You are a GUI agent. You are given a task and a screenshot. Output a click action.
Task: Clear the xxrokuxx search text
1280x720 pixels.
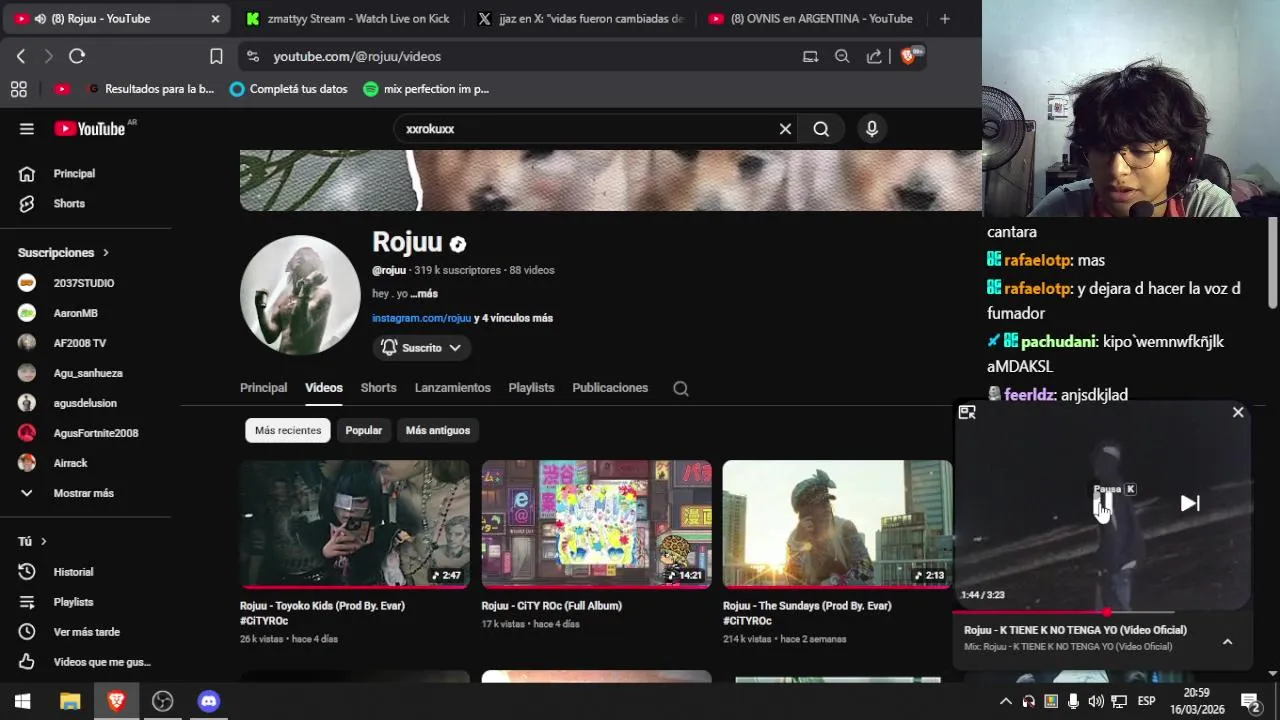point(785,129)
